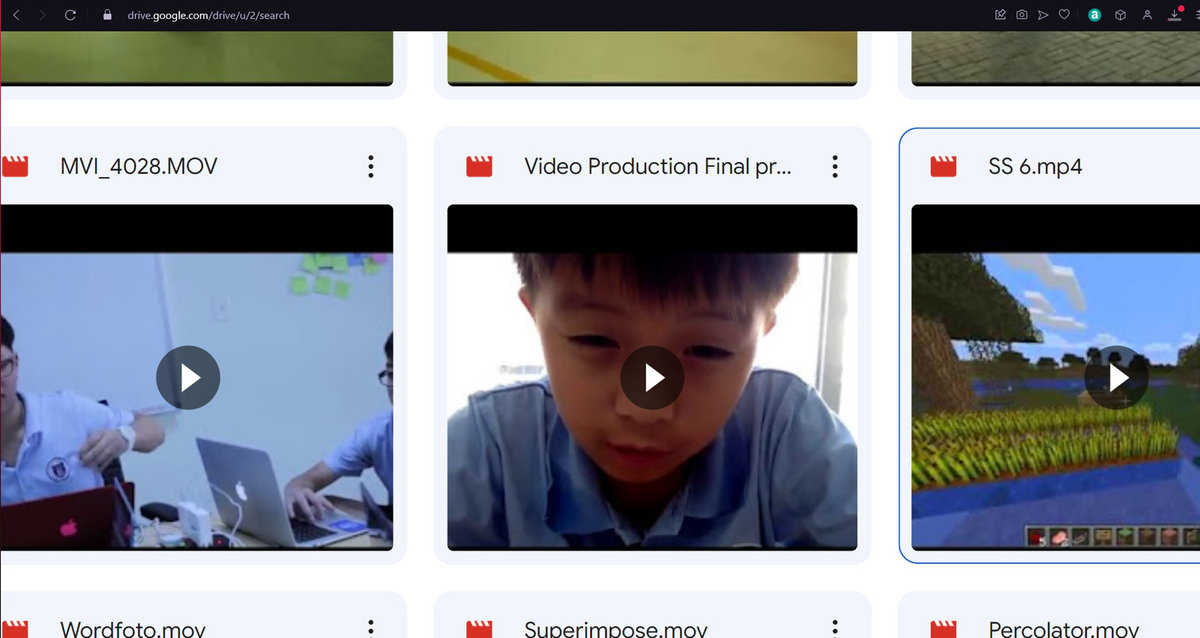Reload the Google Drive page

(x=70, y=15)
